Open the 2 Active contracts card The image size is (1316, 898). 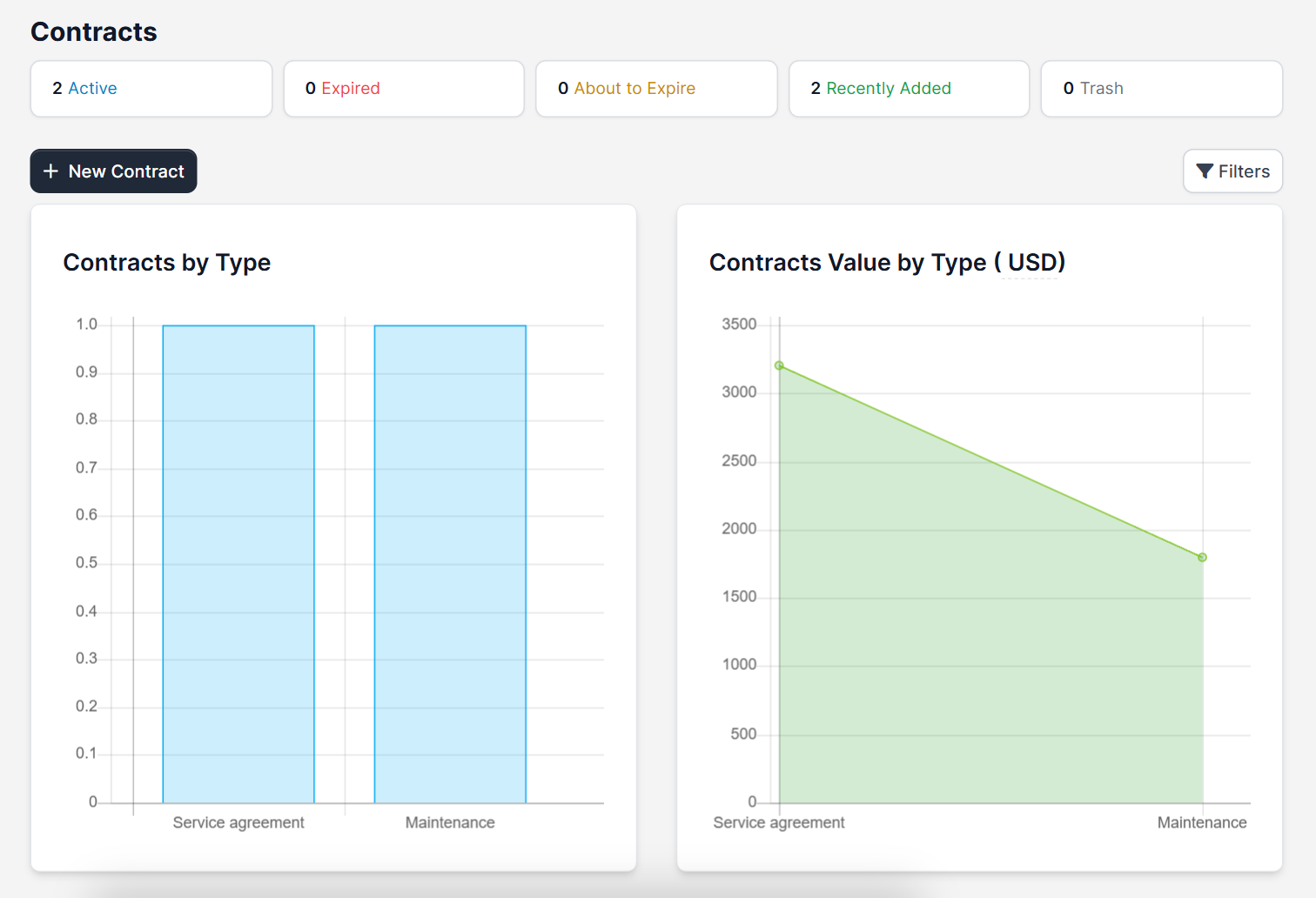[151, 89]
